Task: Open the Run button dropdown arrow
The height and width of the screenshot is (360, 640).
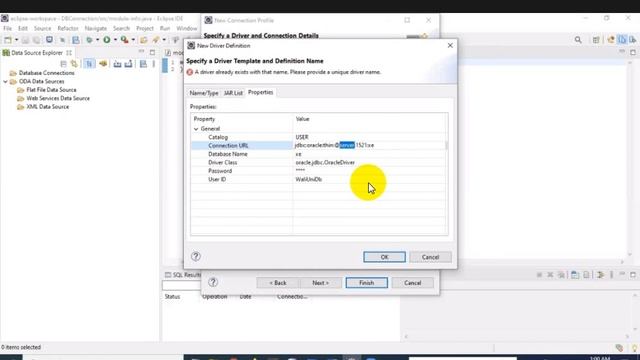Action: point(115,40)
